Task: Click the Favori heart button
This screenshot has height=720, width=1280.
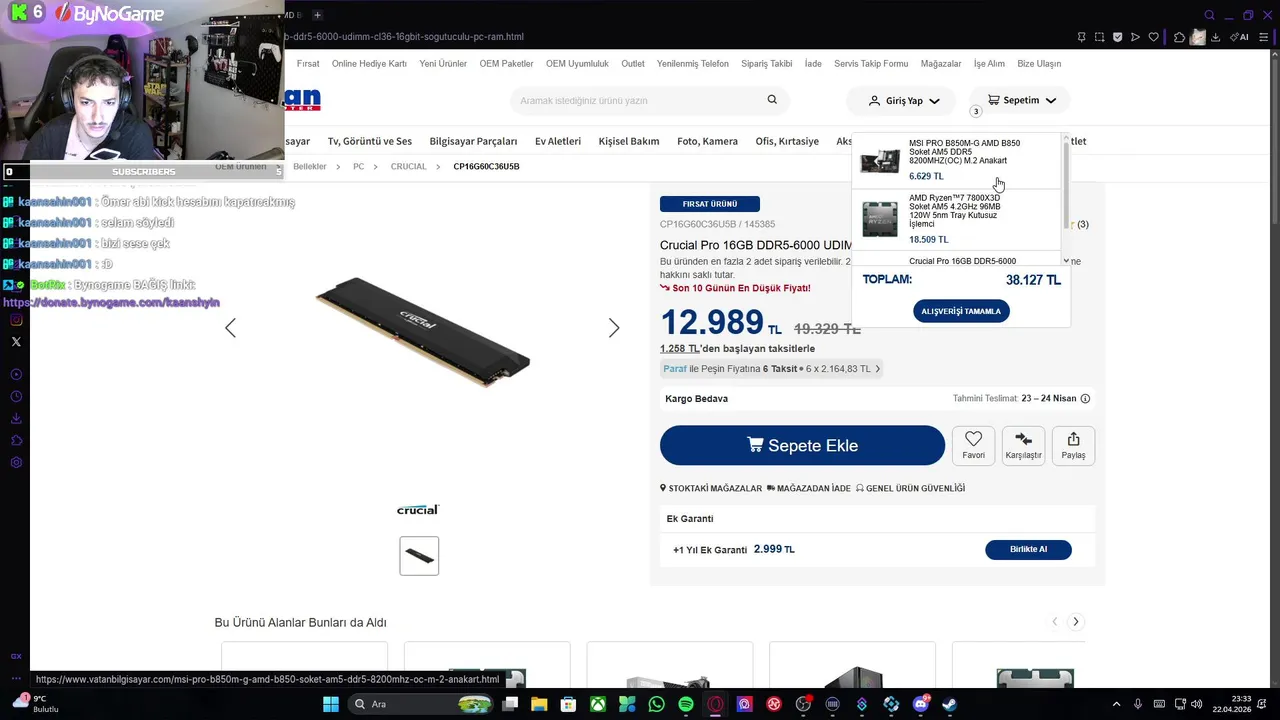Action: click(x=973, y=445)
